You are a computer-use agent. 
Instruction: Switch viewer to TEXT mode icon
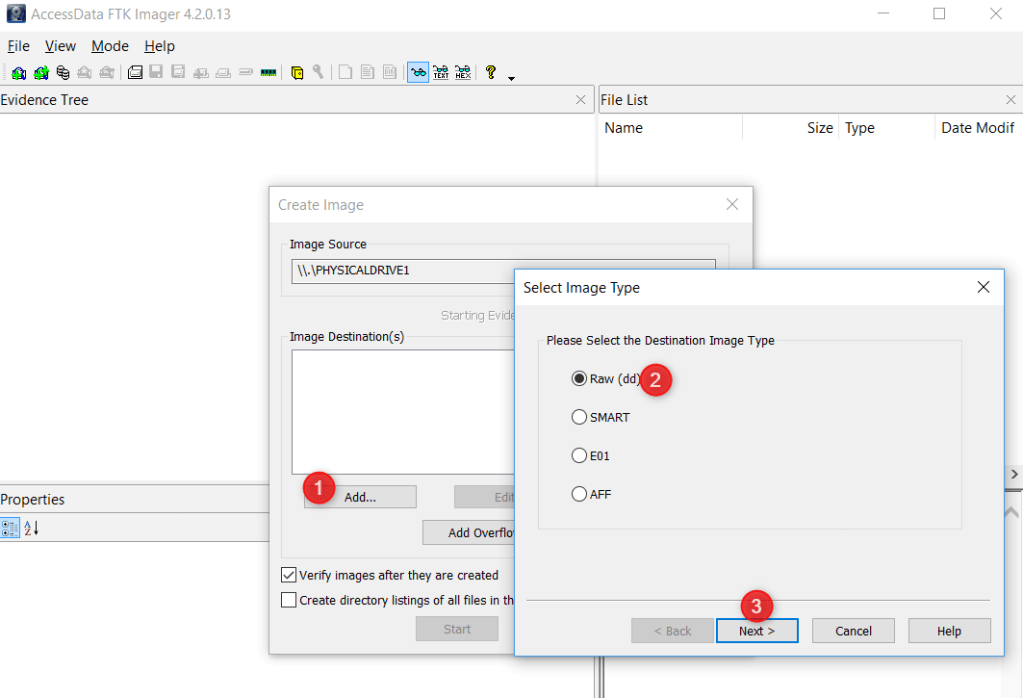click(440, 73)
